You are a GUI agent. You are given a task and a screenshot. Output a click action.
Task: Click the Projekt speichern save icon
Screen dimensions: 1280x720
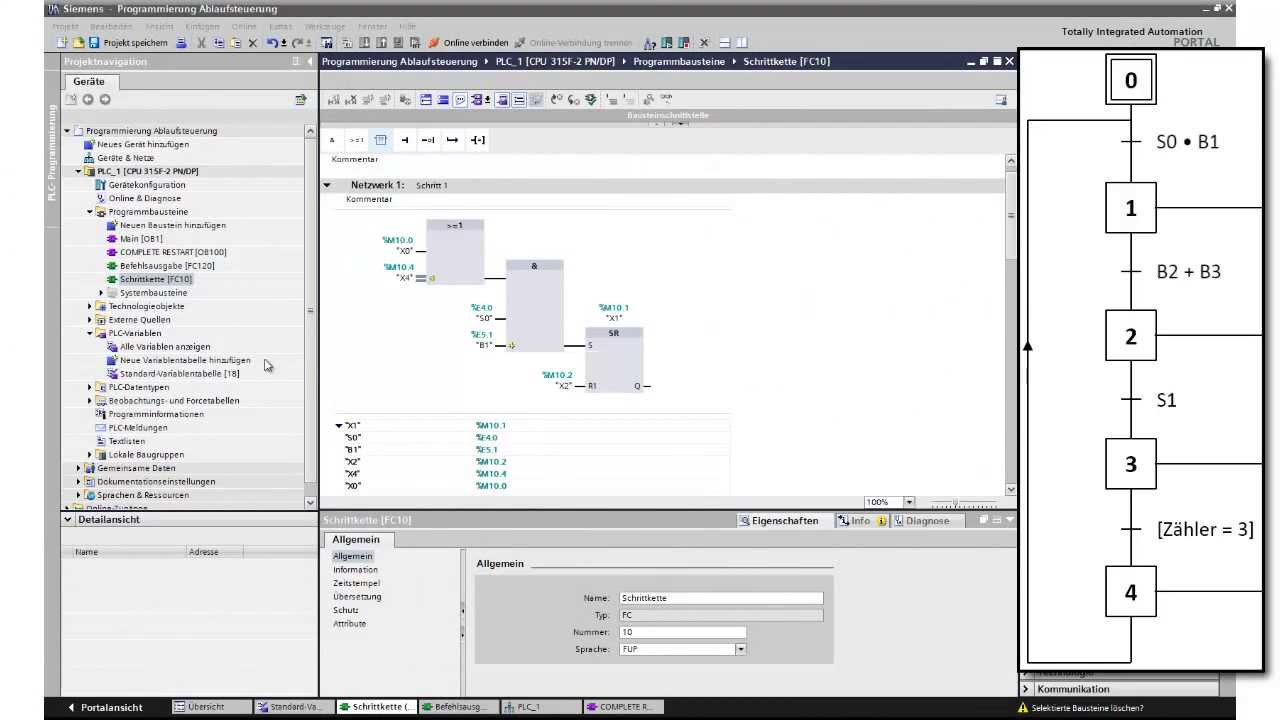coord(94,43)
